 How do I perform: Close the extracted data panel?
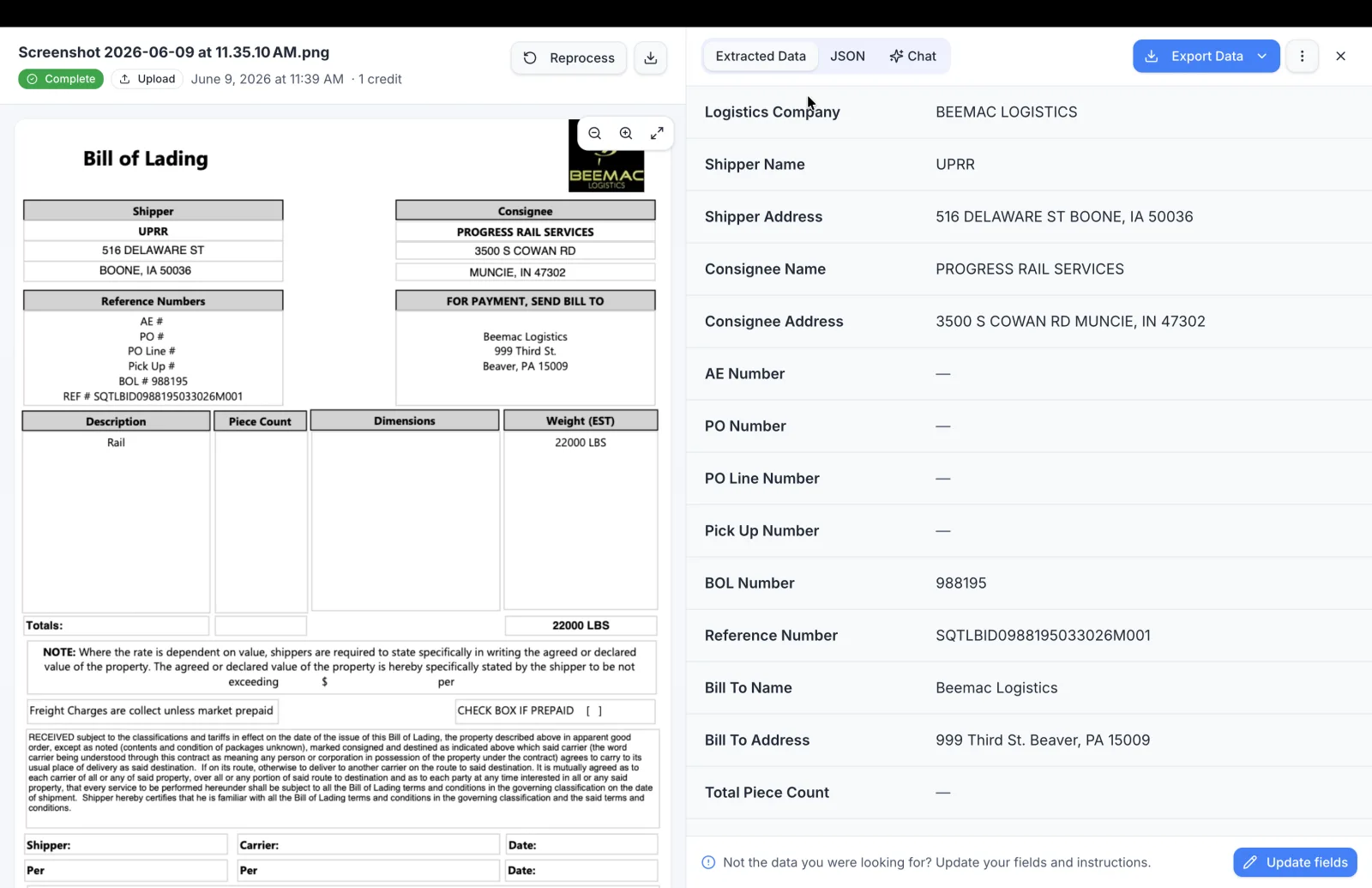1341,56
